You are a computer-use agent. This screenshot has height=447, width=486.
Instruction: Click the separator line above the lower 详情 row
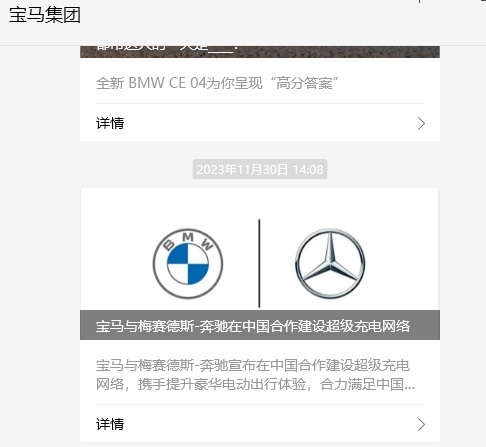260,405
